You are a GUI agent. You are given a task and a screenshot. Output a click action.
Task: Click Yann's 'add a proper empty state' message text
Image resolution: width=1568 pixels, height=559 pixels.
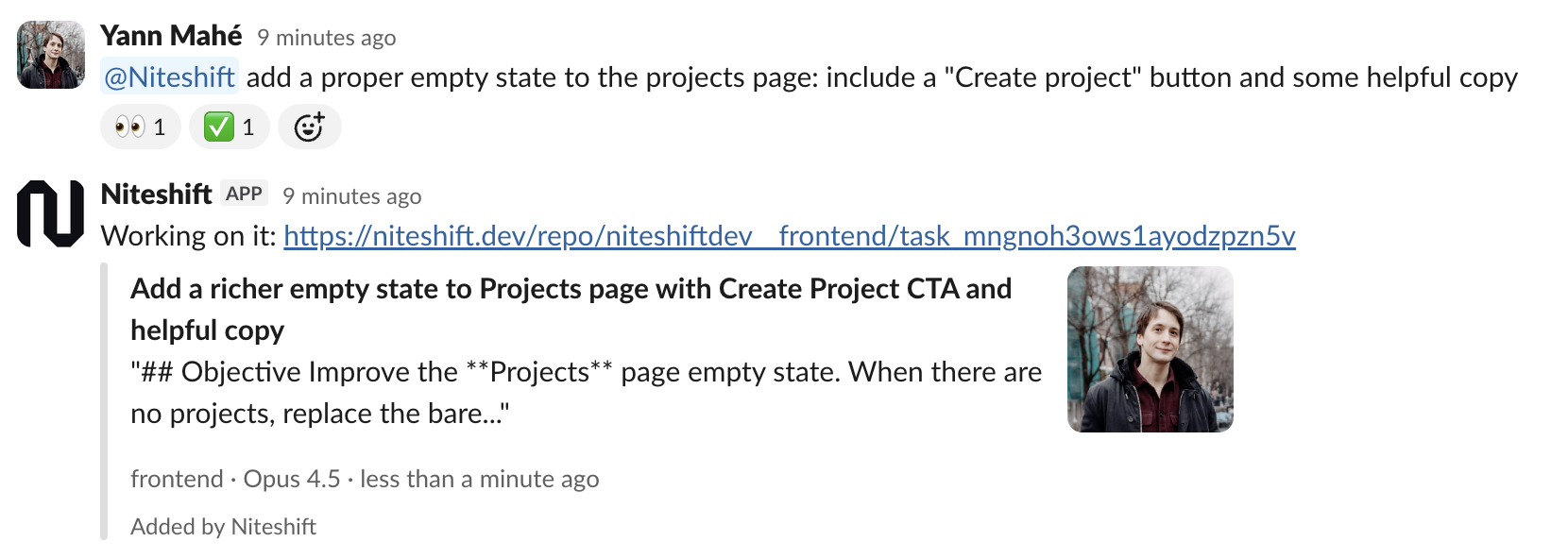pos(881,77)
